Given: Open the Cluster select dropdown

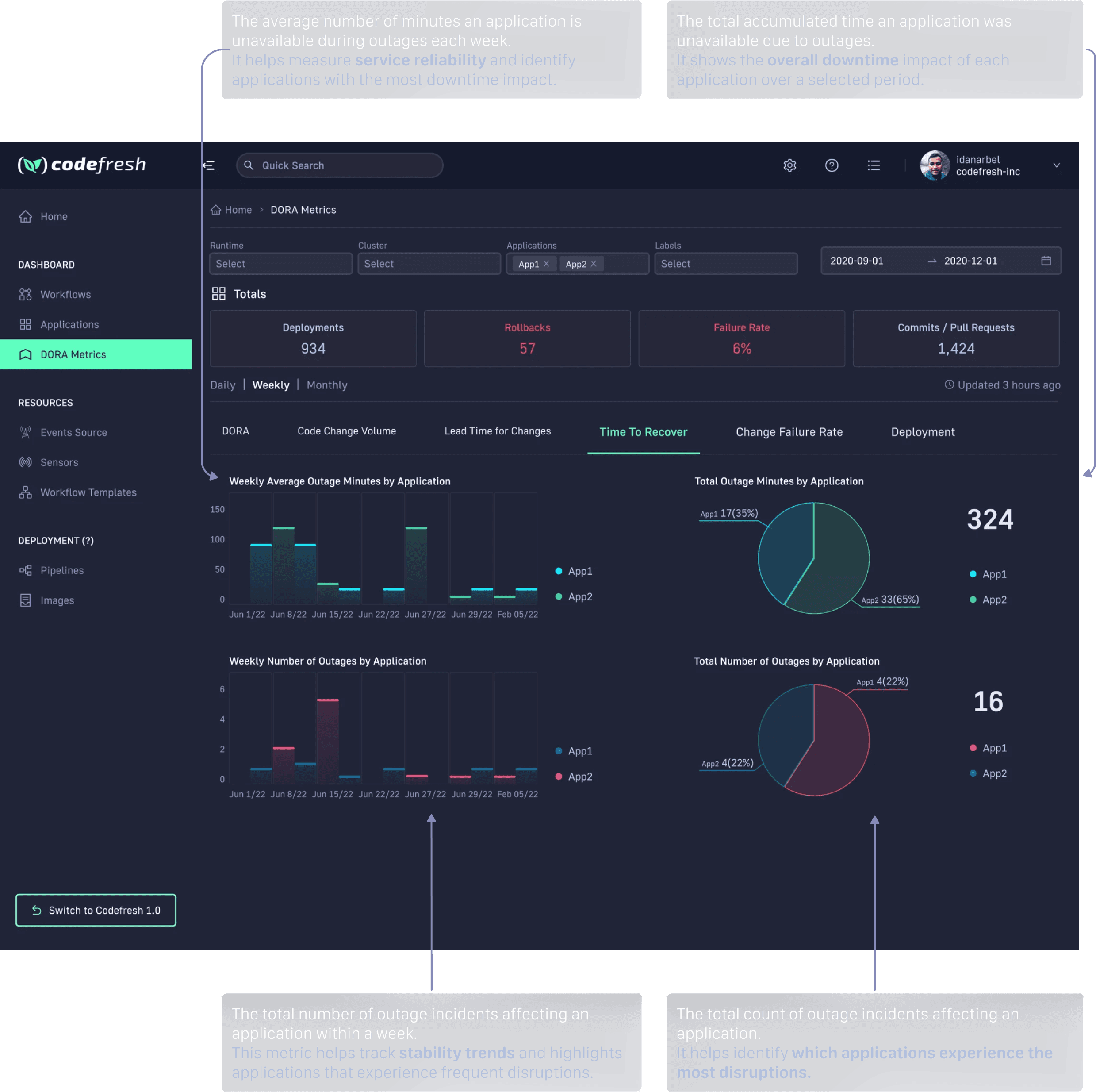Looking at the screenshot, I should [x=429, y=264].
